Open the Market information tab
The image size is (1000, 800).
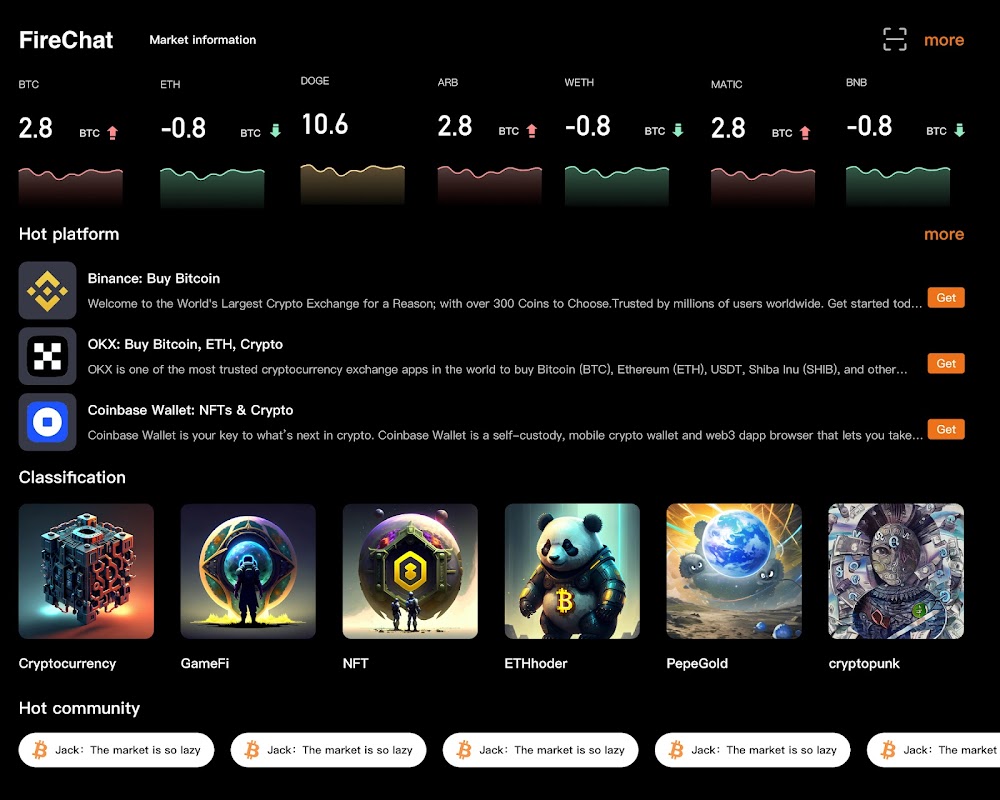(x=203, y=40)
